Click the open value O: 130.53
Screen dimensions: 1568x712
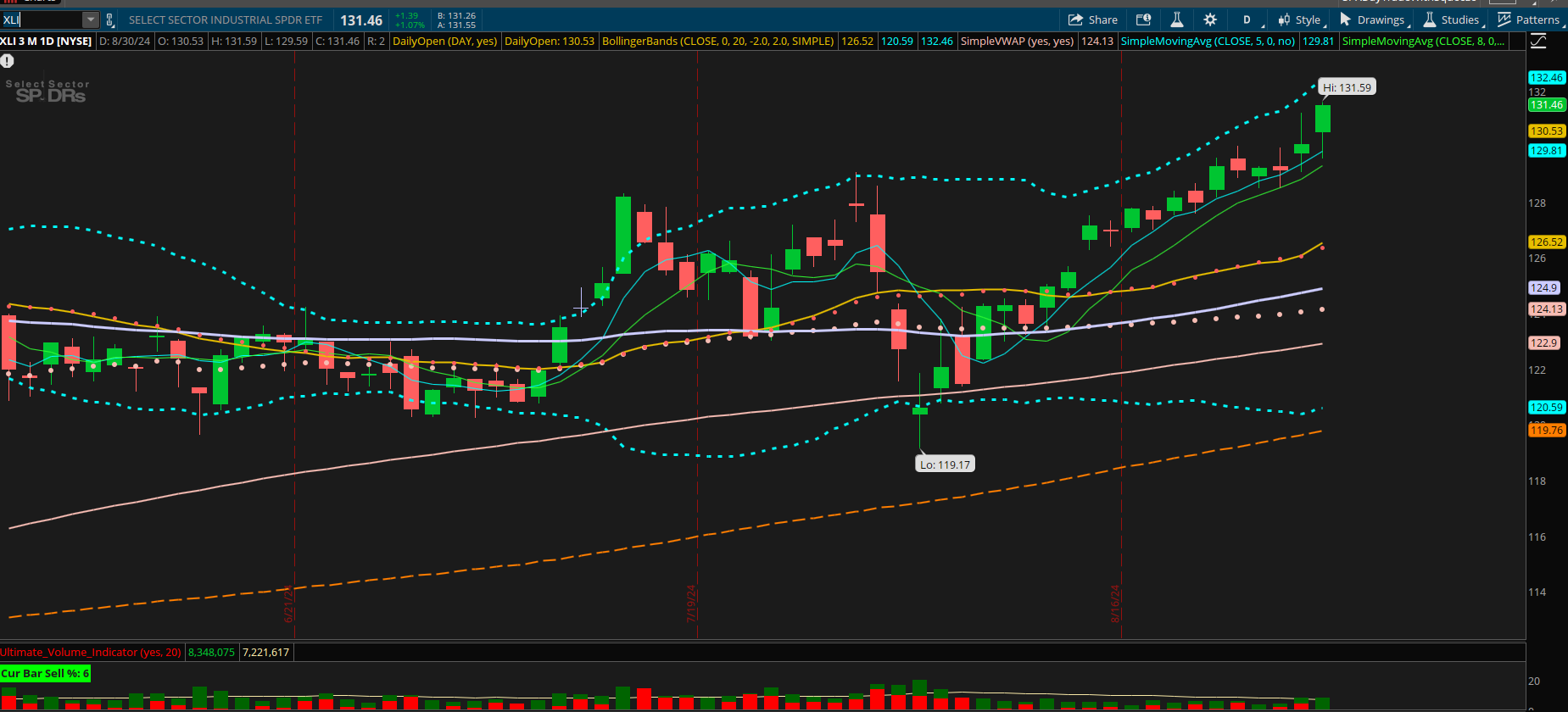[x=181, y=41]
